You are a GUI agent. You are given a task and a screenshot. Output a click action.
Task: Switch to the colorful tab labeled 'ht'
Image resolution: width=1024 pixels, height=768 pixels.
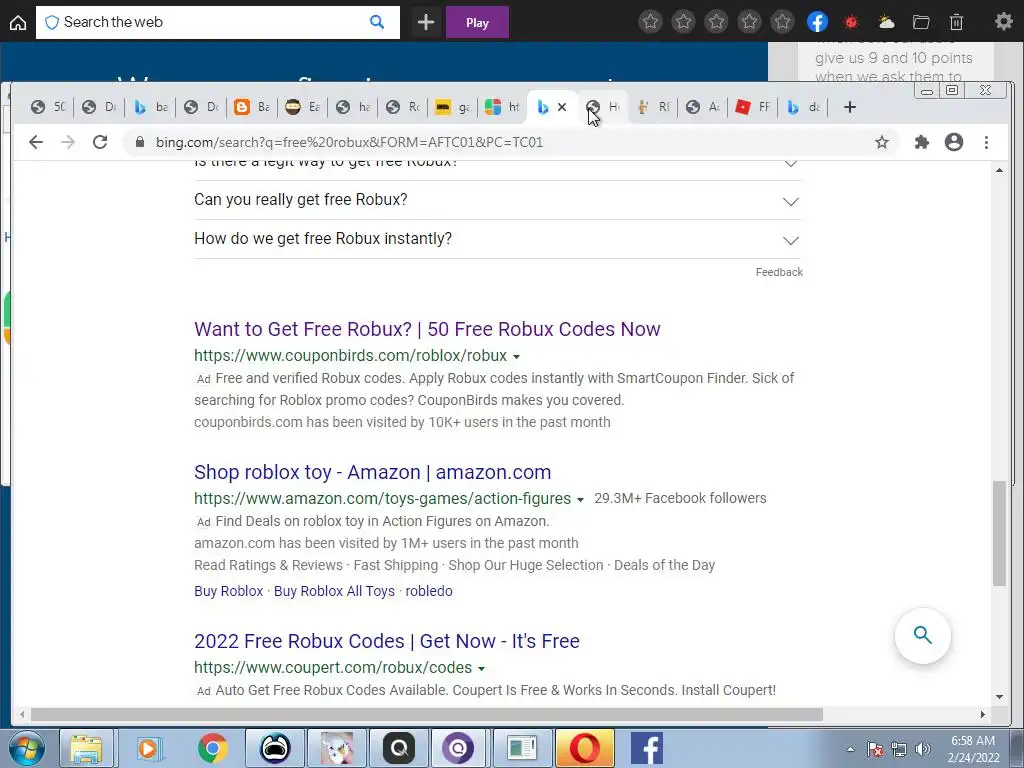[503, 107]
